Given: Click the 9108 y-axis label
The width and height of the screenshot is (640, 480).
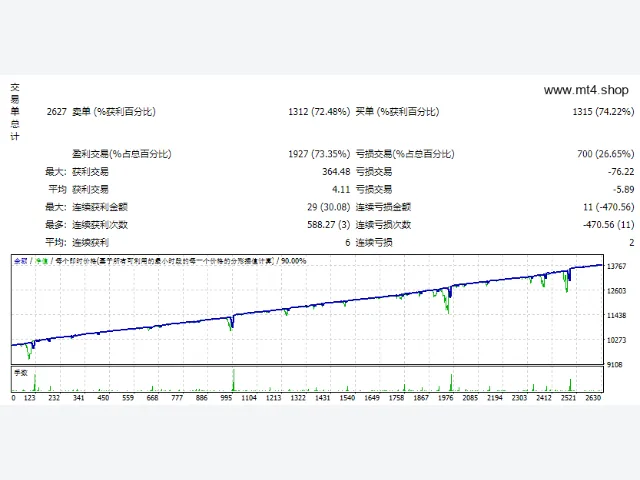Looking at the screenshot, I should coord(615,364).
